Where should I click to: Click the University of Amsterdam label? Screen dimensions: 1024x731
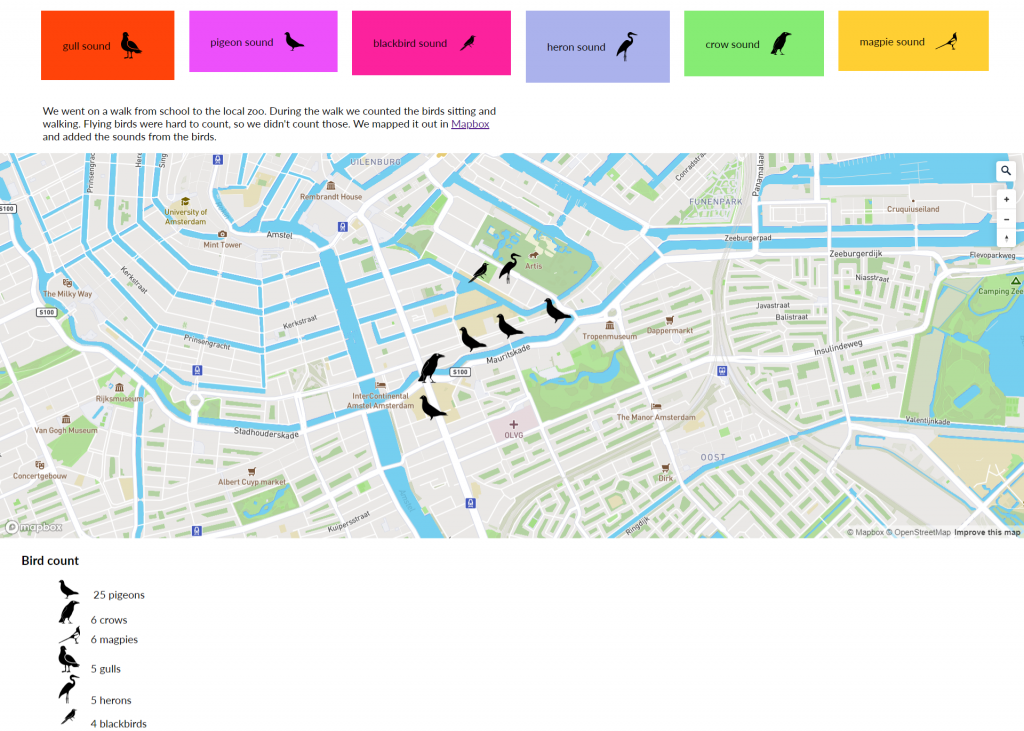coord(185,217)
